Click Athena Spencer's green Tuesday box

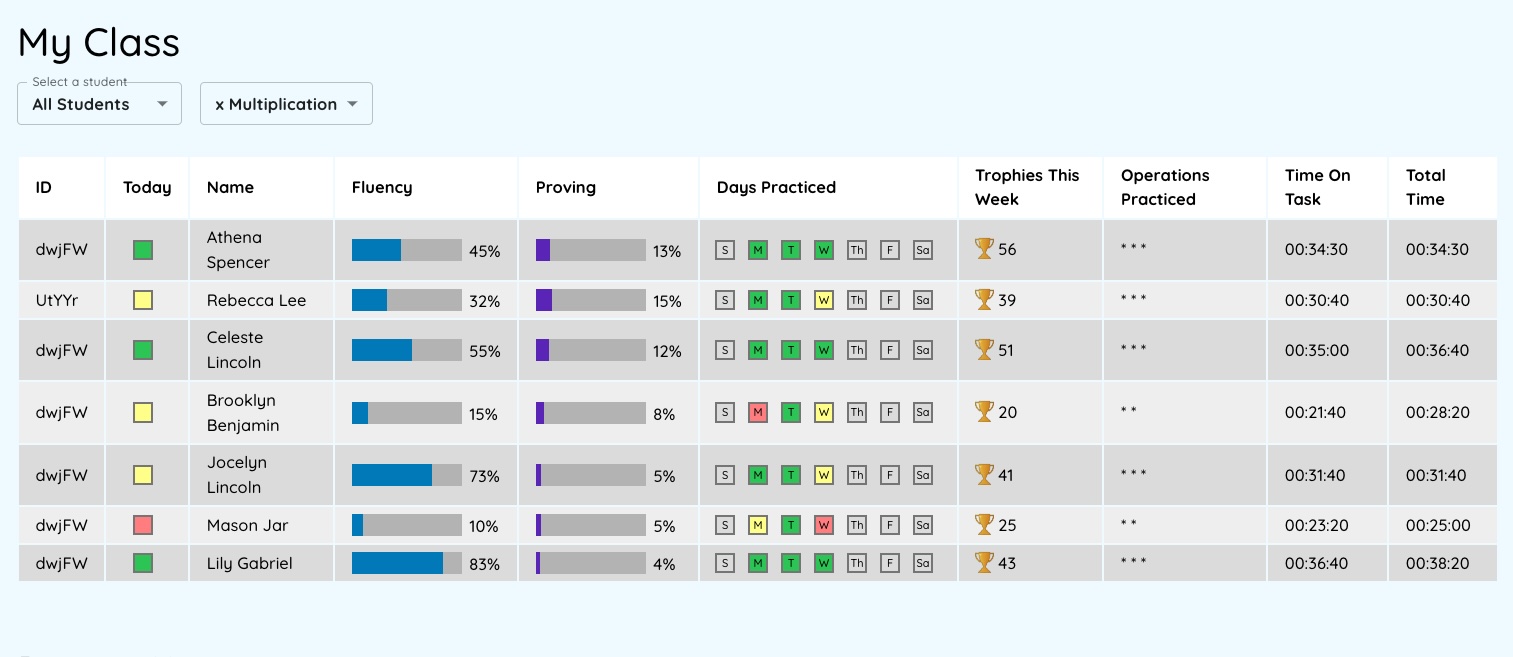[791, 250]
